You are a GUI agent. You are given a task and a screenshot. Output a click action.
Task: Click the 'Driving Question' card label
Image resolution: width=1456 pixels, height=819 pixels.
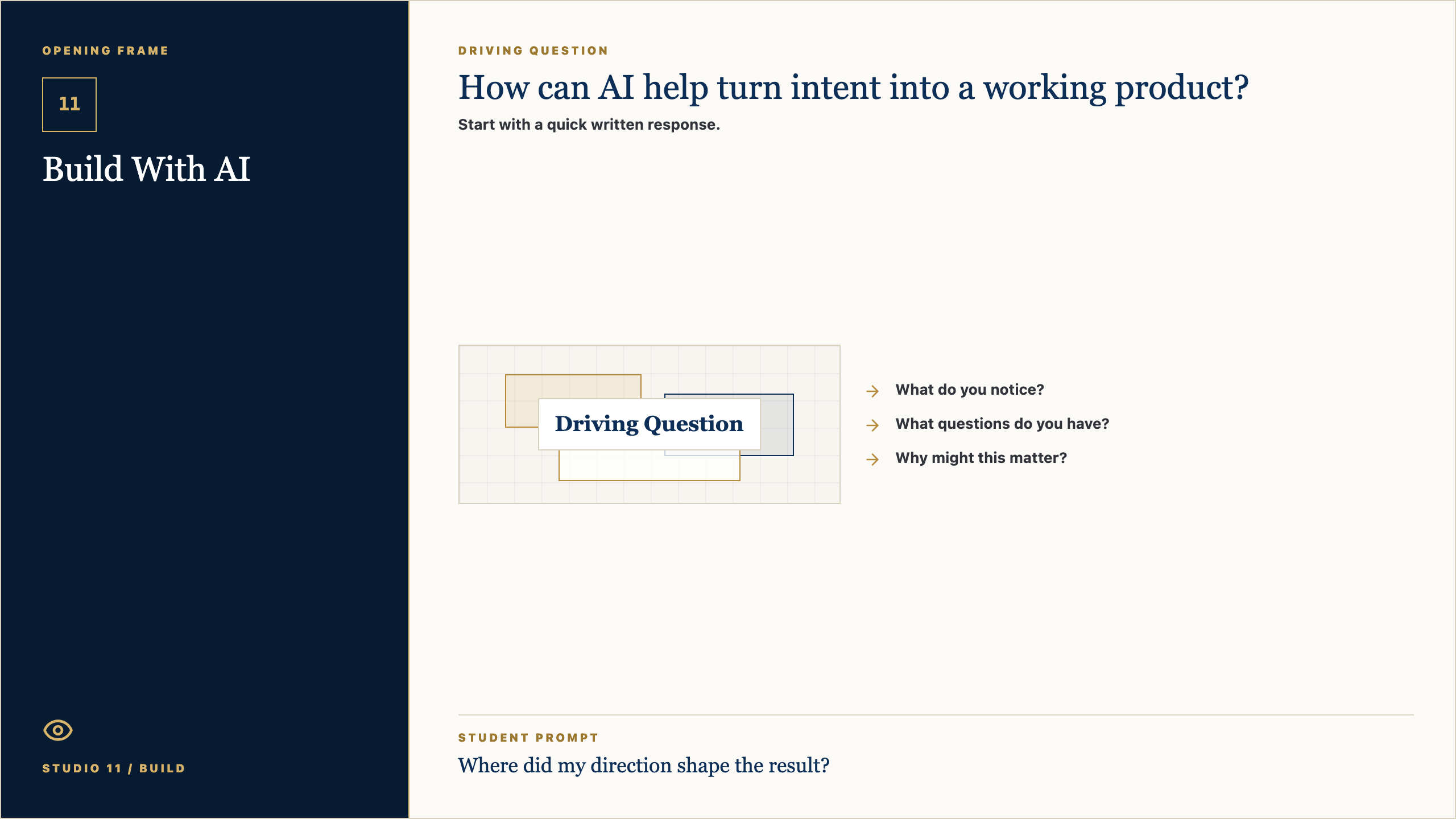[649, 424]
